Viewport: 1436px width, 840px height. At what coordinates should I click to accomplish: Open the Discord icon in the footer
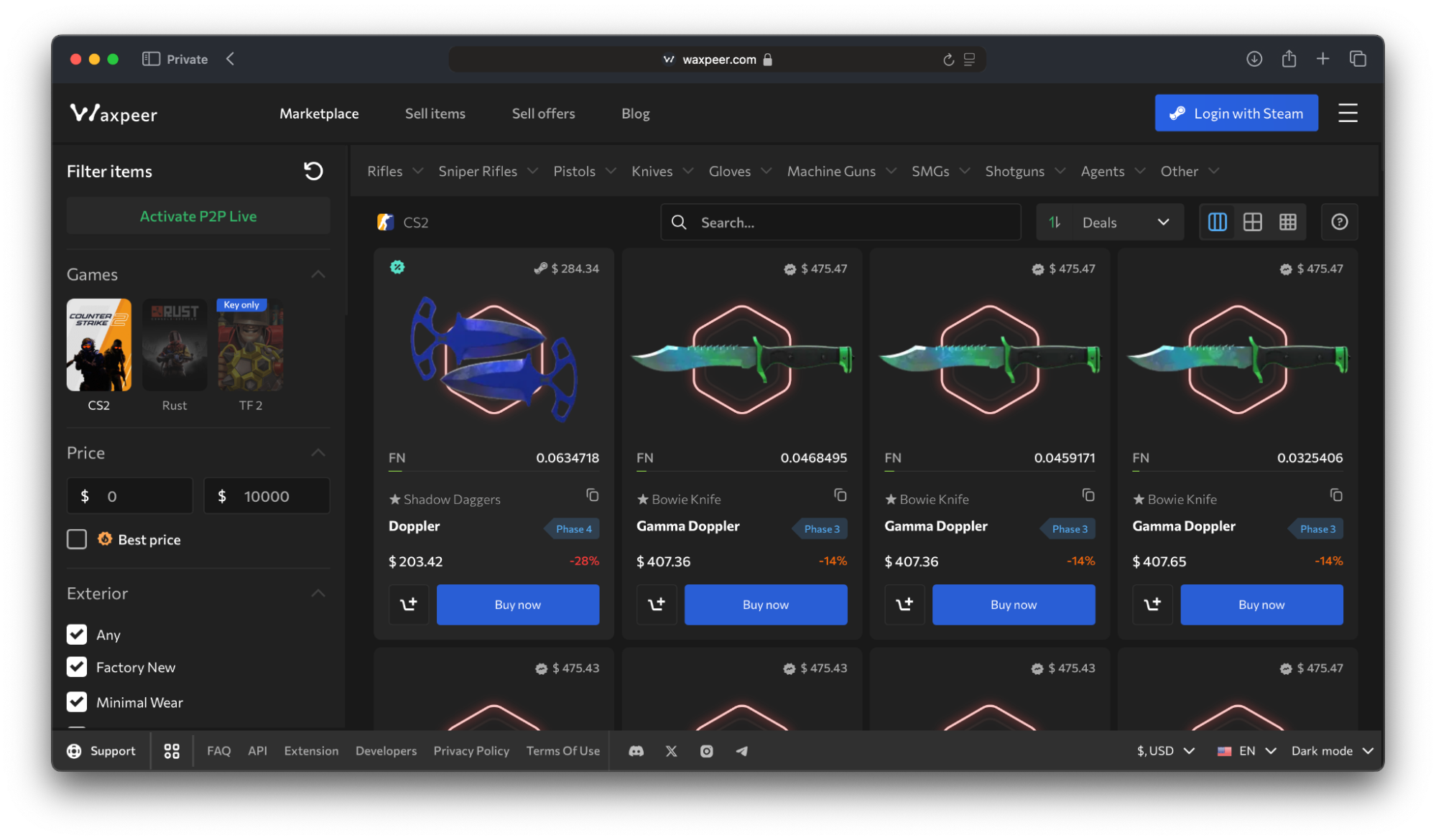click(636, 751)
